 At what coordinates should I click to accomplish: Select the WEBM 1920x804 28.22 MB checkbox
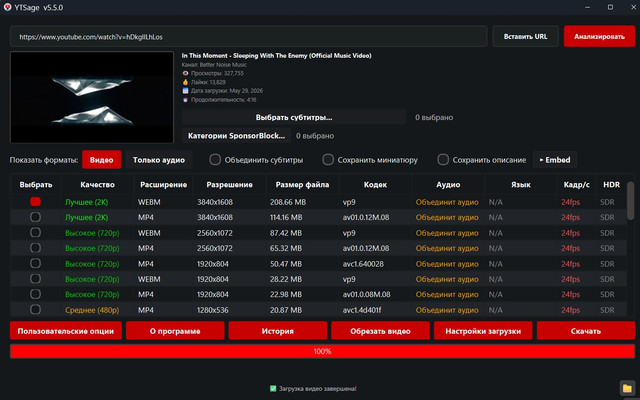point(36,279)
